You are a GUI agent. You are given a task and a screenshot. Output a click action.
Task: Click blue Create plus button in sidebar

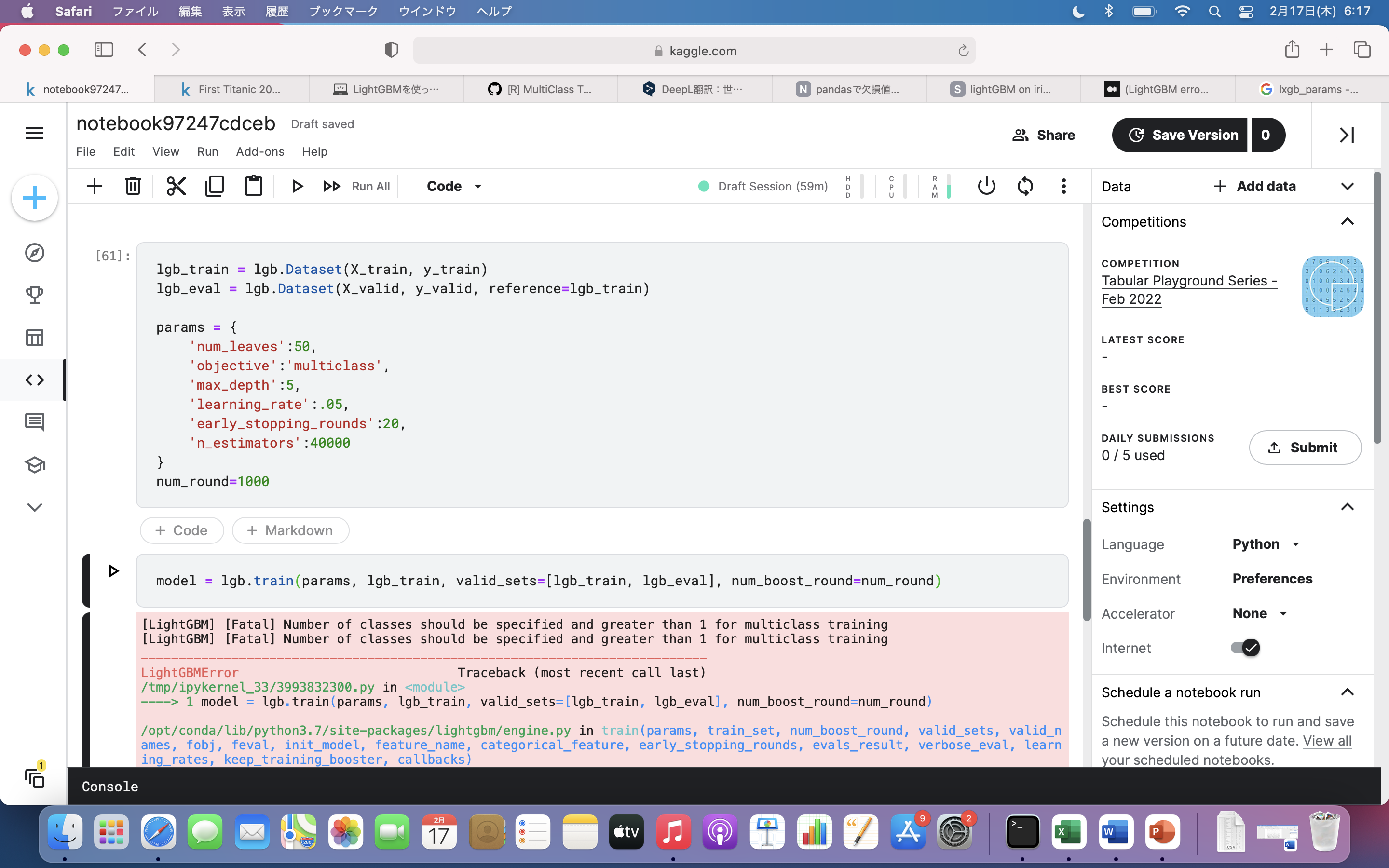[x=34, y=198]
